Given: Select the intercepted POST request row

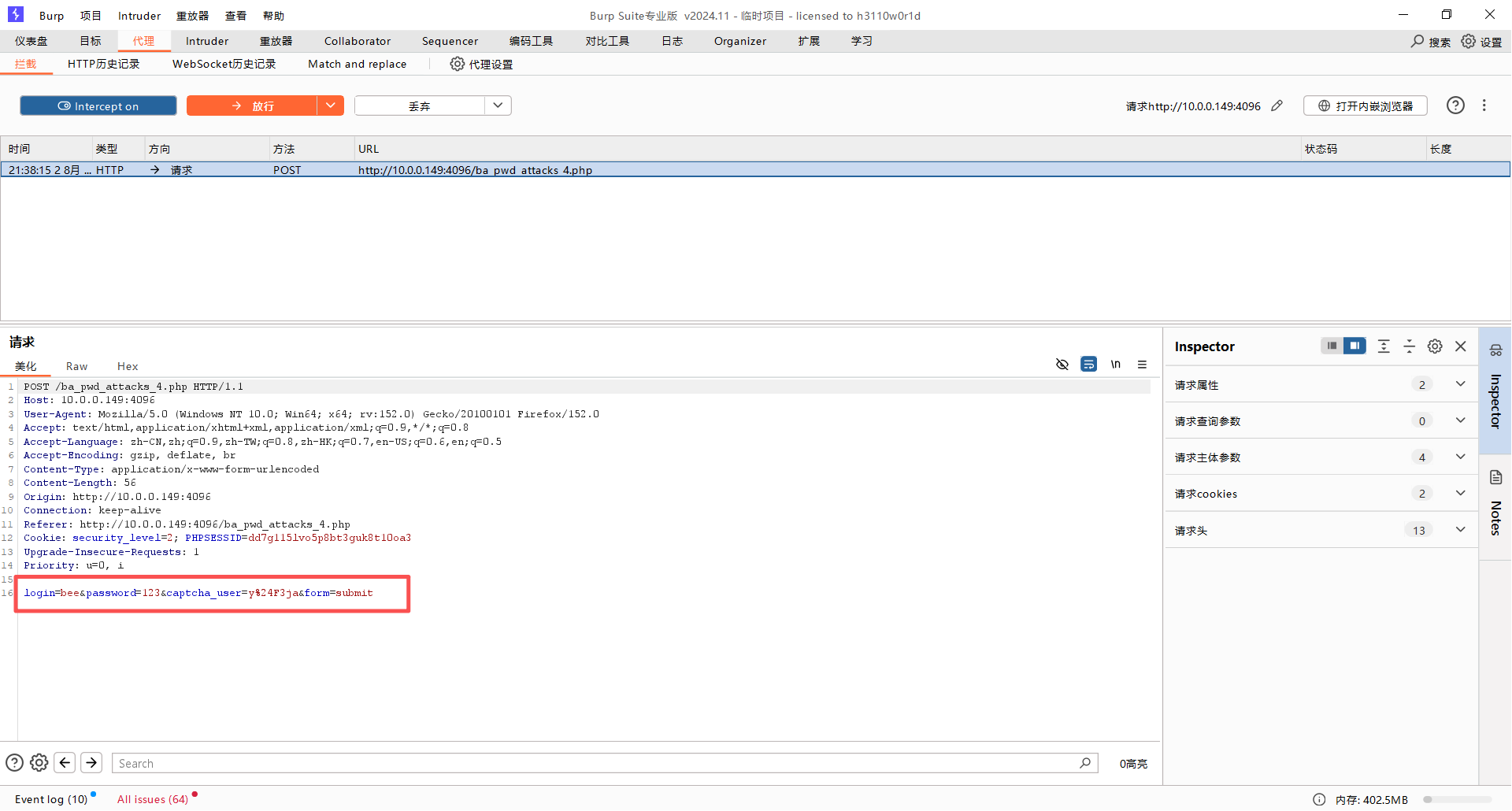Looking at the screenshot, I should 755,169.
